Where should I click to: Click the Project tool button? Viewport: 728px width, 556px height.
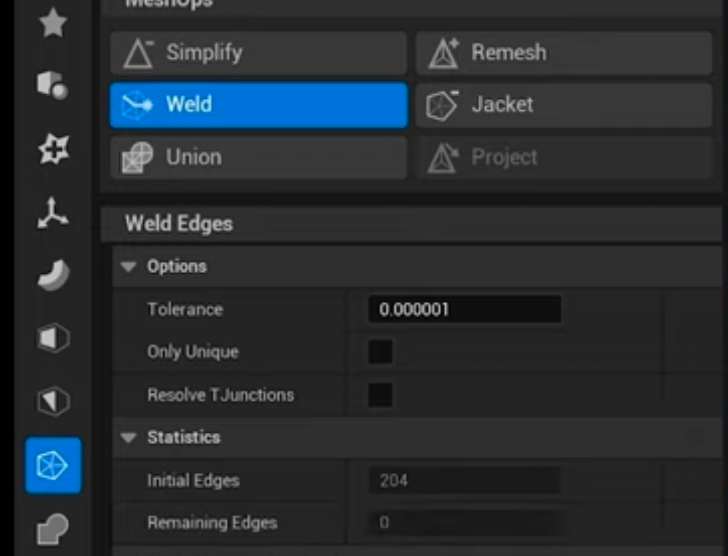565,158
